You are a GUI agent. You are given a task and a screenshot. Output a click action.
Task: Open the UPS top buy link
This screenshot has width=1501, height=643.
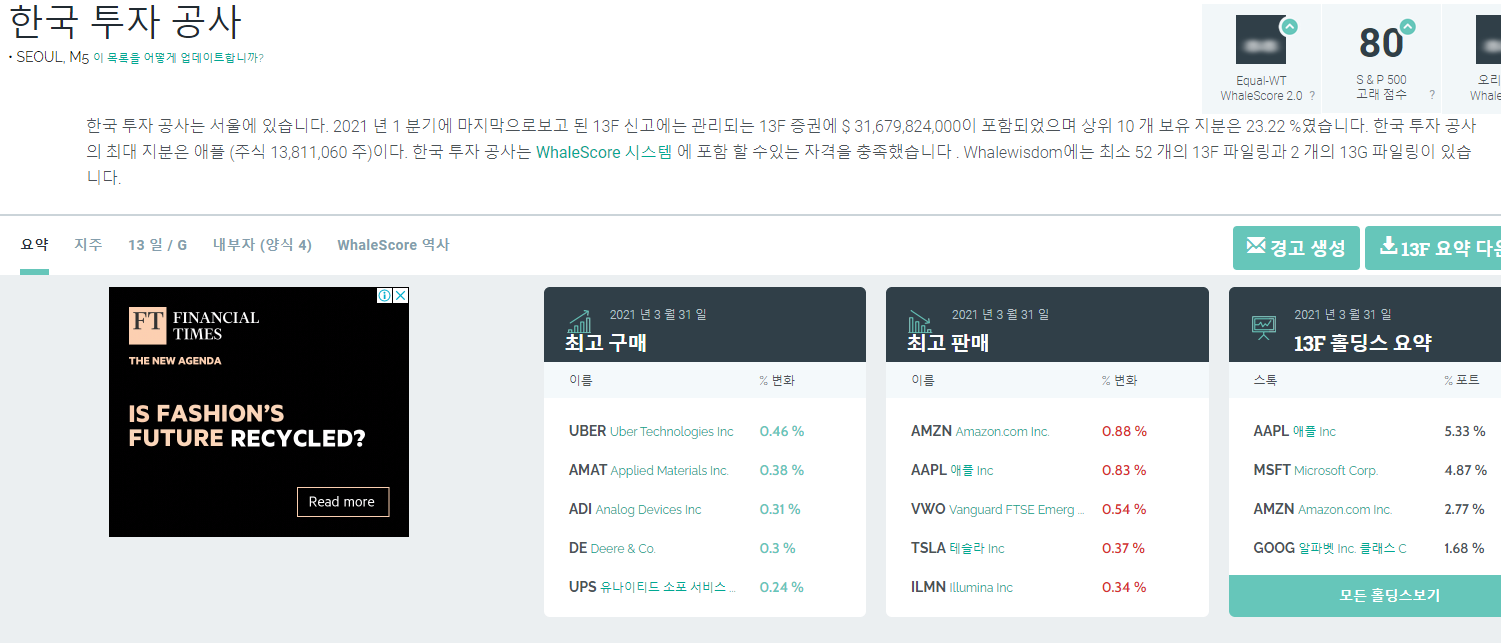[x=652, y=587]
